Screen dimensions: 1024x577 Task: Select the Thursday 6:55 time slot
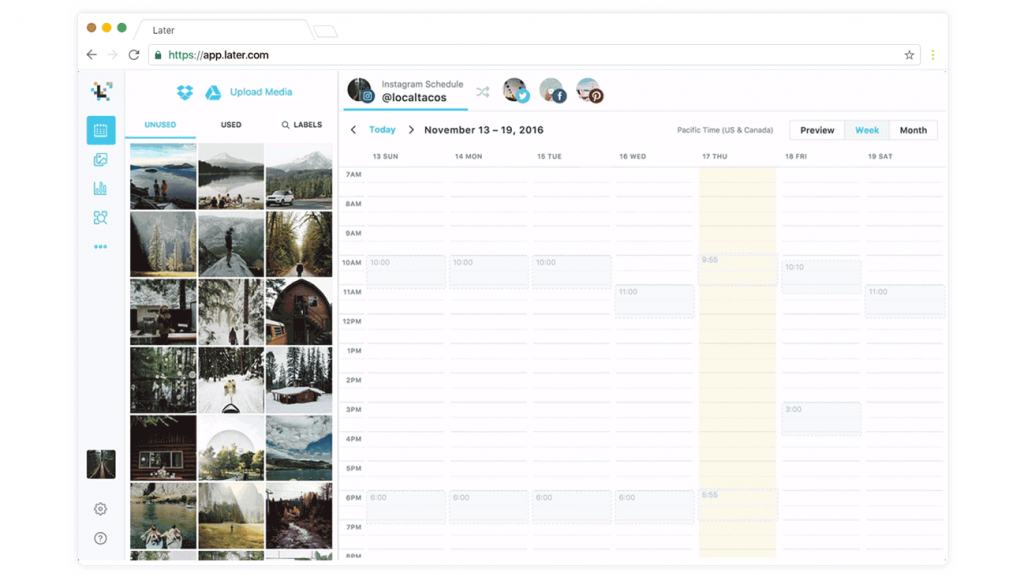click(737, 504)
